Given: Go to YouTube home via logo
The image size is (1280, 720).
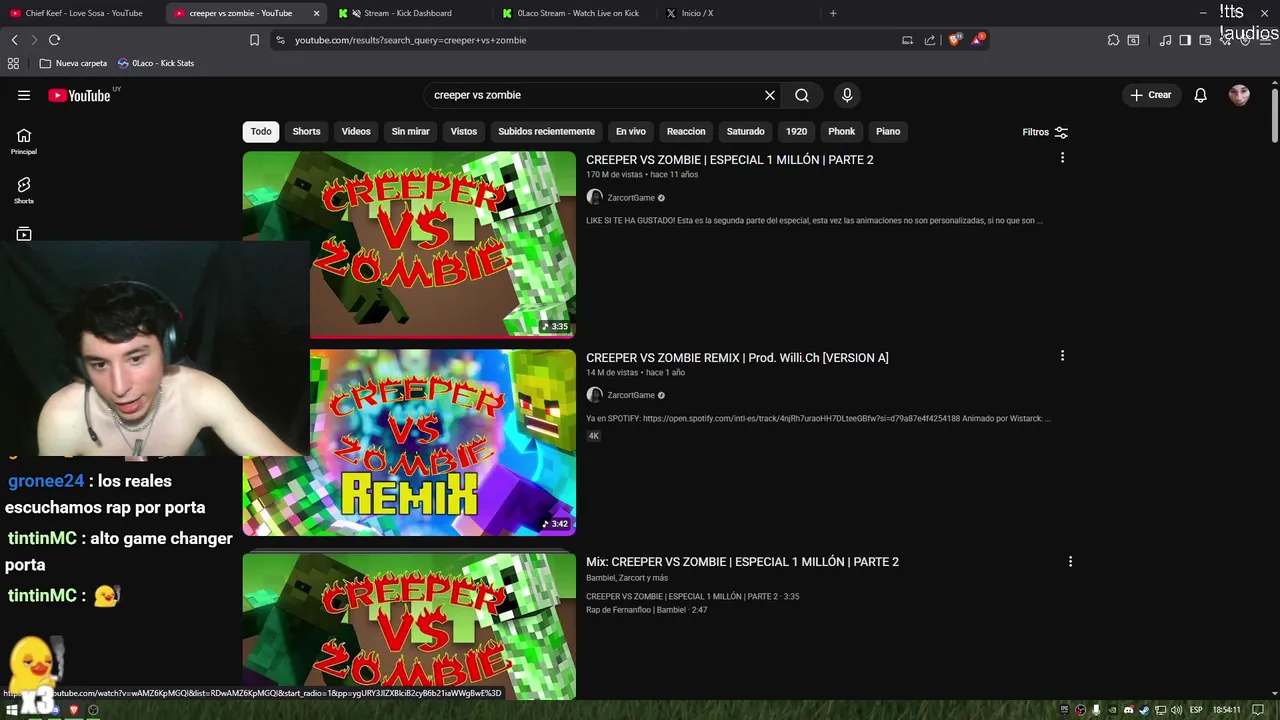Looking at the screenshot, I should pyautogui.click(x=79, y=95).
